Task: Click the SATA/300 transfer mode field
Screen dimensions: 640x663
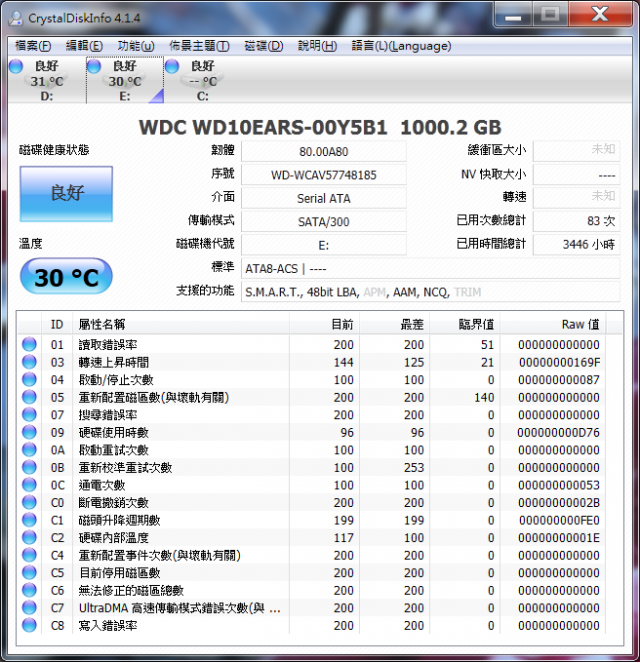Action: (324, 222)
